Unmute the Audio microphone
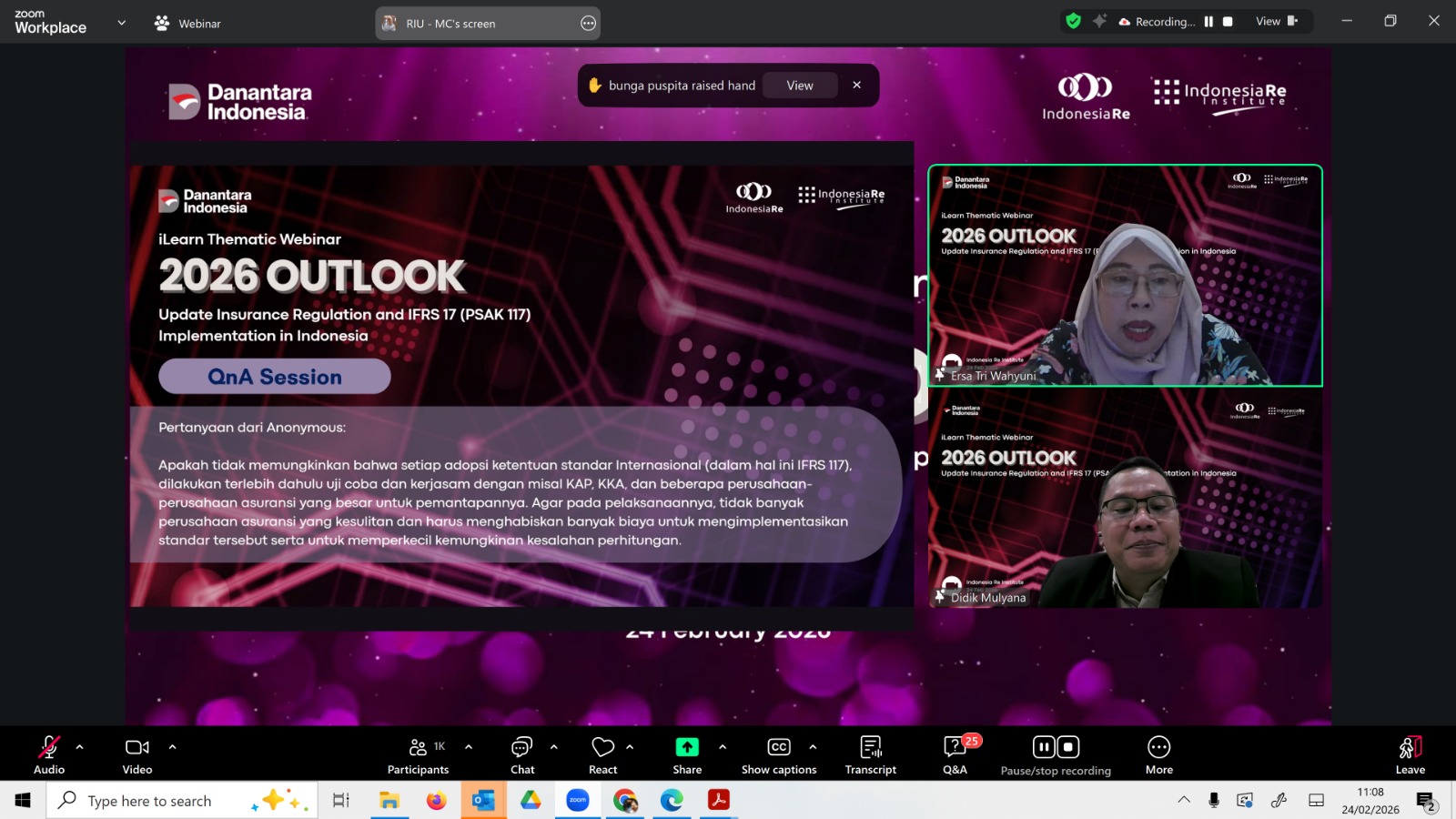1456x819 pixels. tap(49, 754)
